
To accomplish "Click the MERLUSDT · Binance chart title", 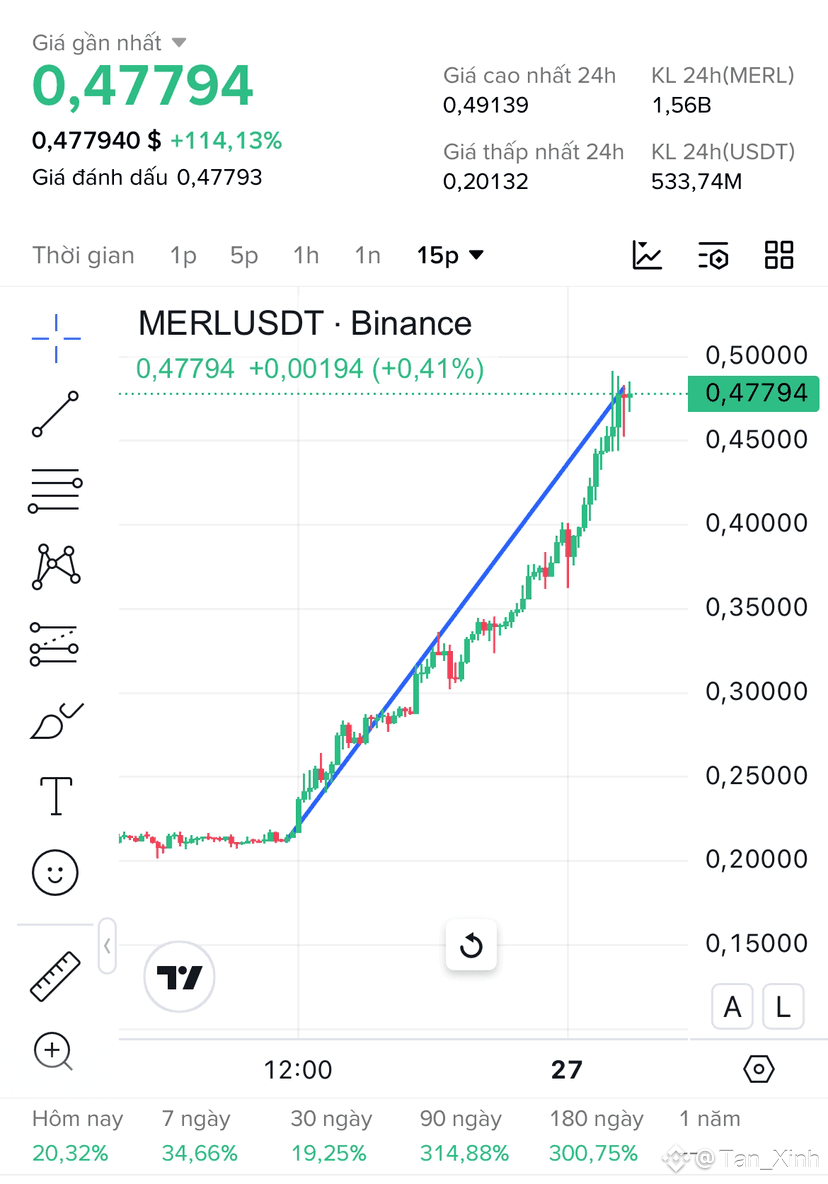I will click(x=305, y=323).
